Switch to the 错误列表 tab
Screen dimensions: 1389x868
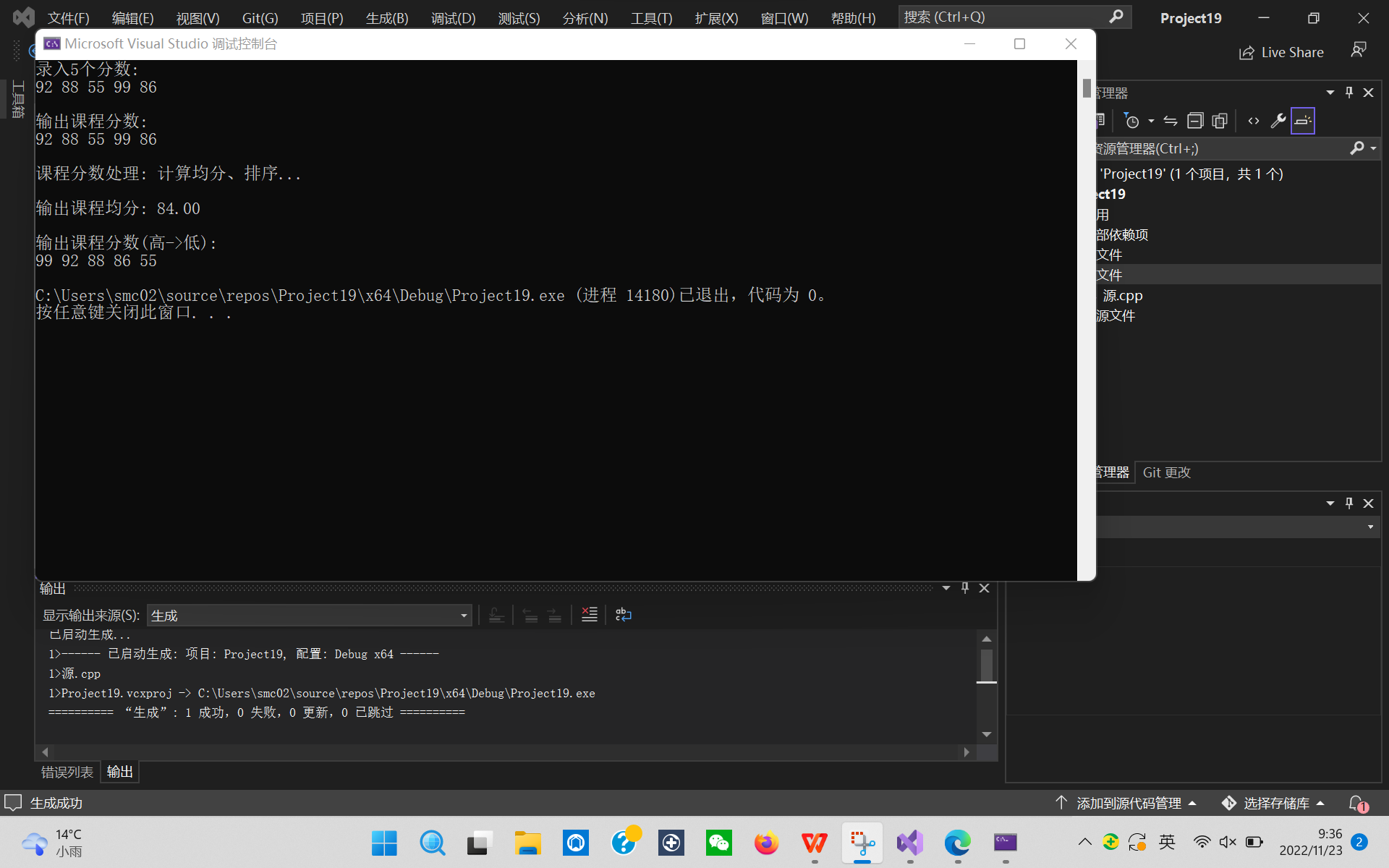click(67, 772)
